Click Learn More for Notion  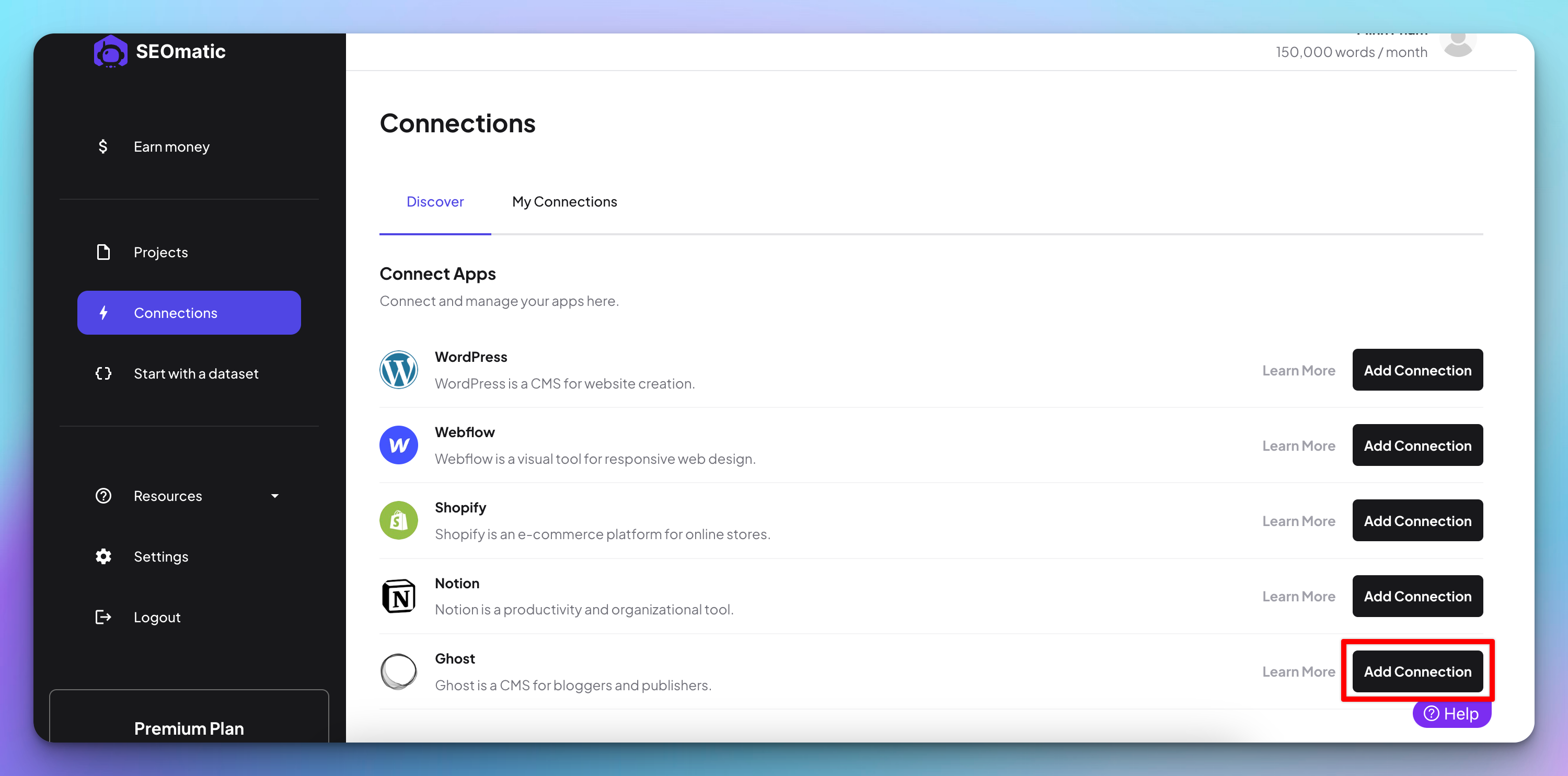1298,596
